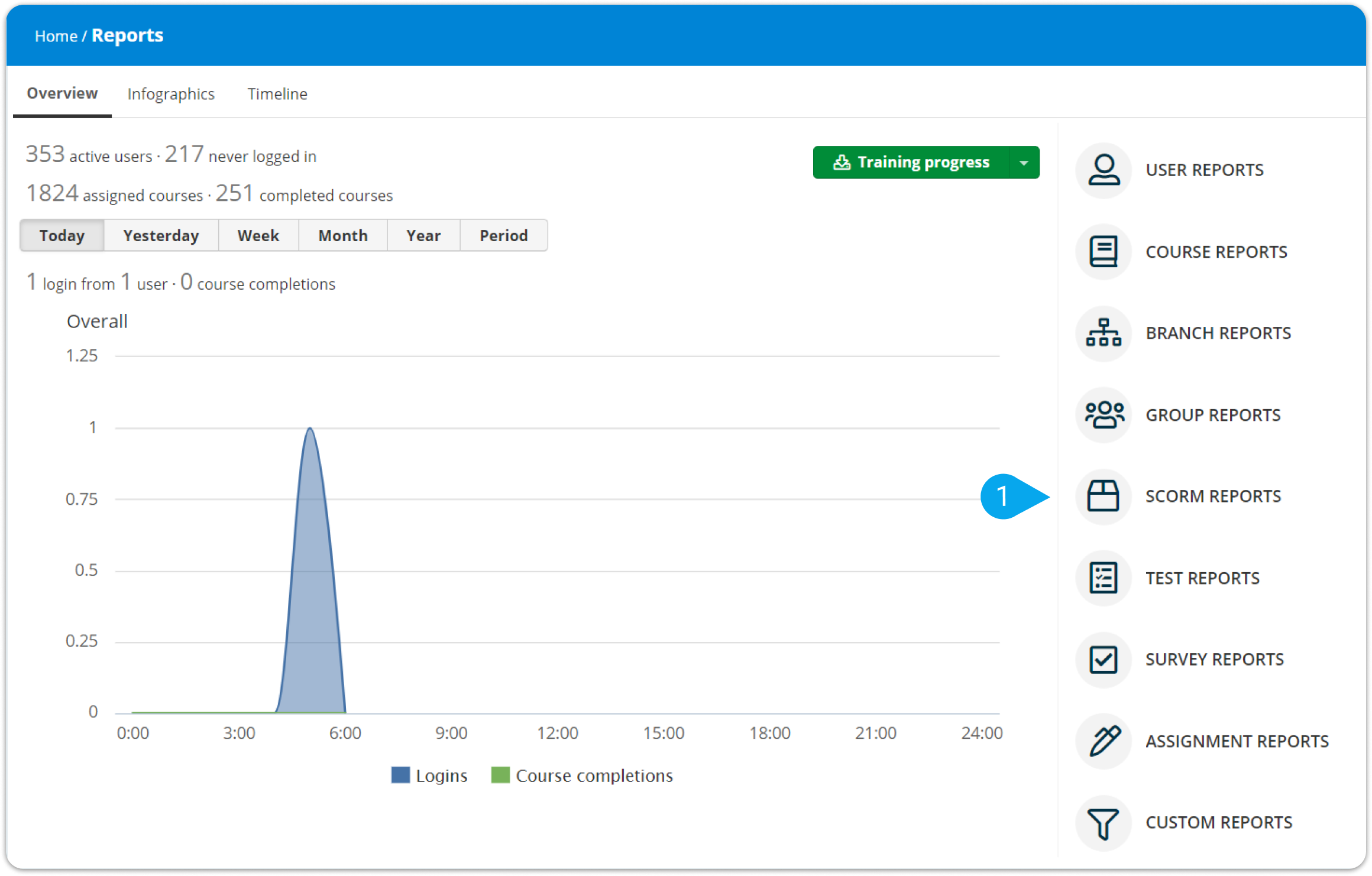Image resolution: width=1372 pixels, height=876 pixels.
Task: Click the Course completions legend label
Action: click(x=594, y=776)
